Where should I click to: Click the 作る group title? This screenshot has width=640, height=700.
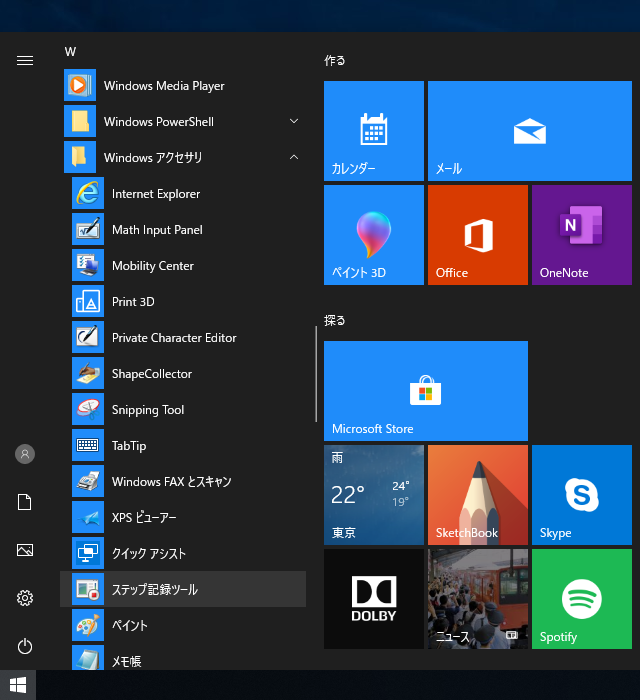coord(335,60)
